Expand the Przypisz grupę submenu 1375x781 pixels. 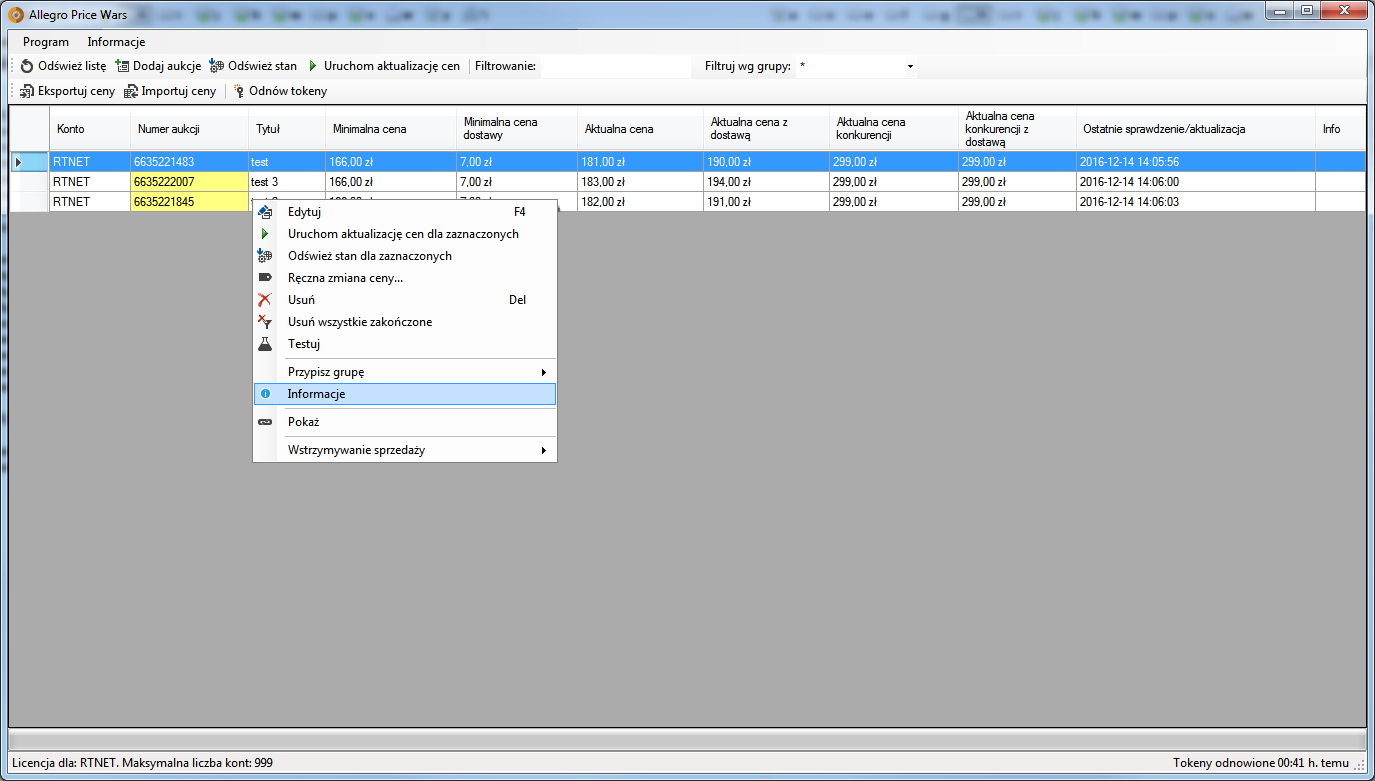point(405,372)
